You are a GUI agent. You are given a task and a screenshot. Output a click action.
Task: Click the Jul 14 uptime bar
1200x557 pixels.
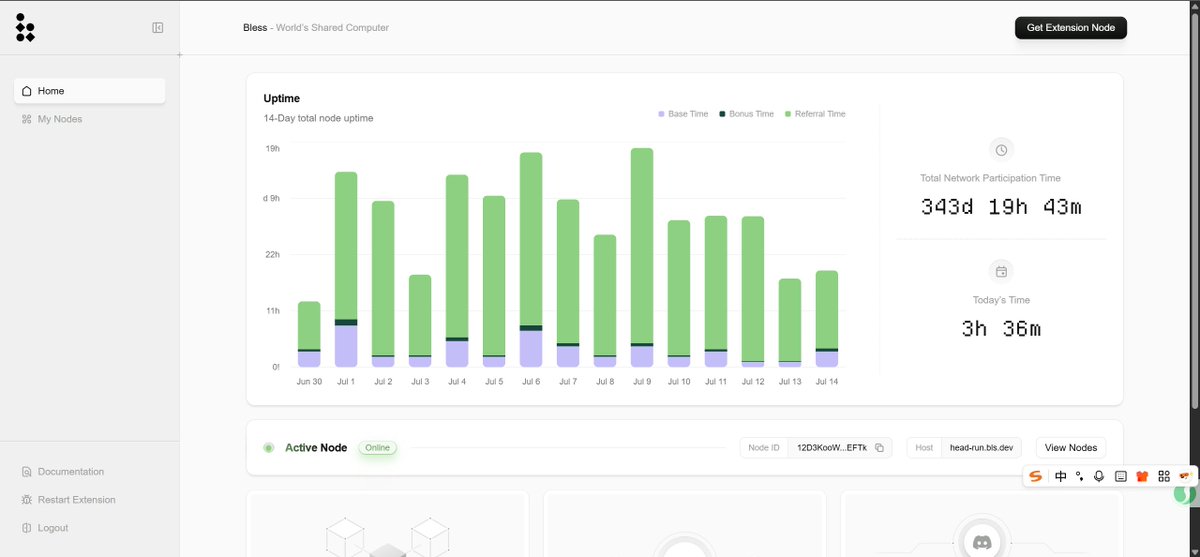pyautogui.click(x=827, y=319)
